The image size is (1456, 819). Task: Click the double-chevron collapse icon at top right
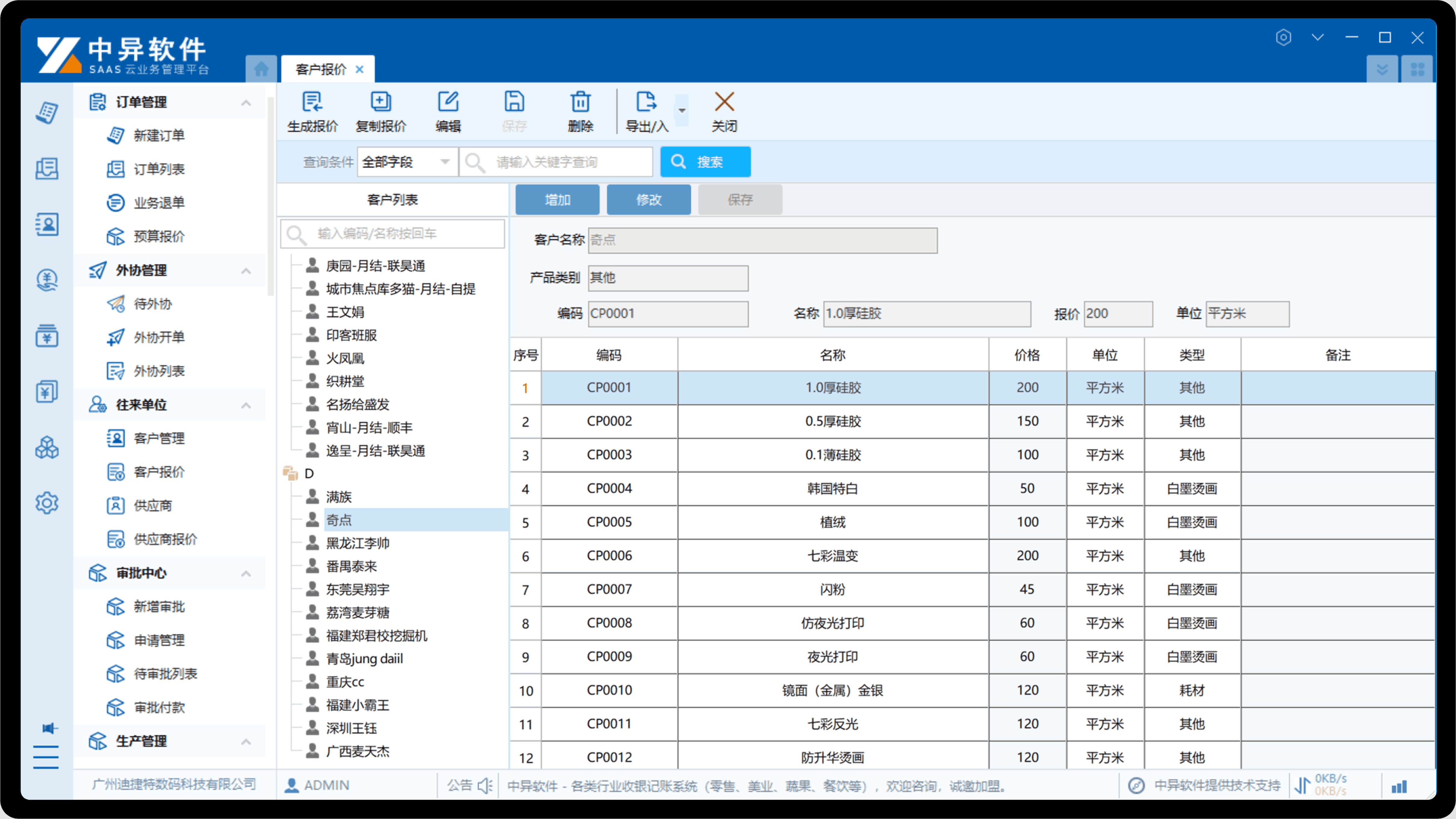[x=1382, y=70]
